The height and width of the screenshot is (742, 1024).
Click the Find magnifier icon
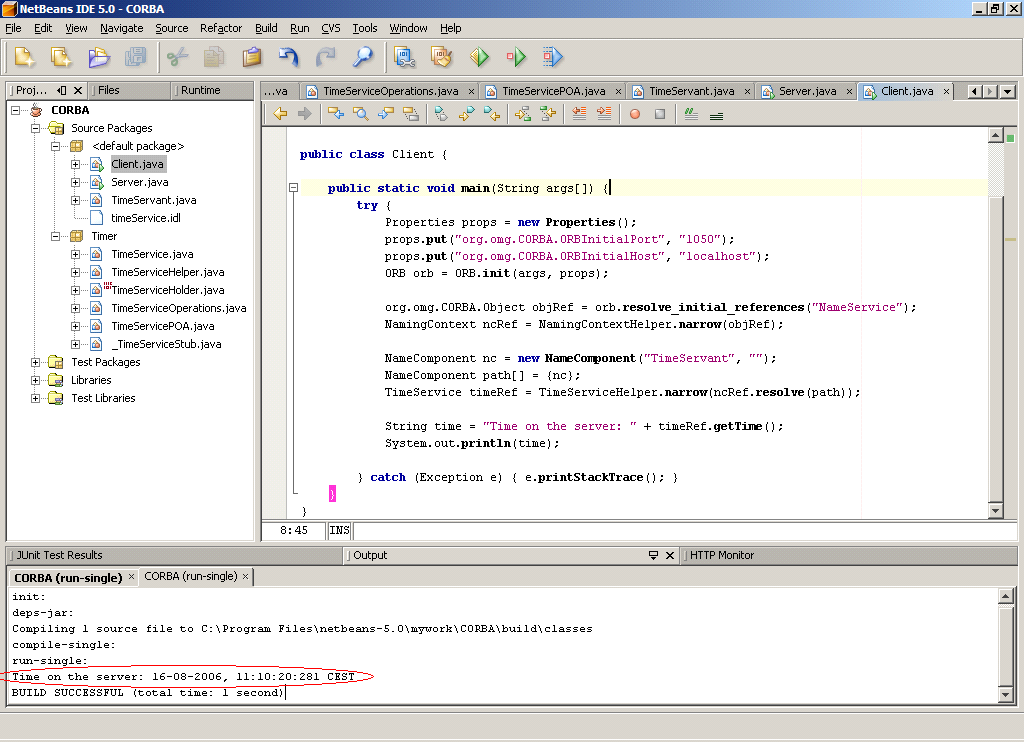pos(362,57)
